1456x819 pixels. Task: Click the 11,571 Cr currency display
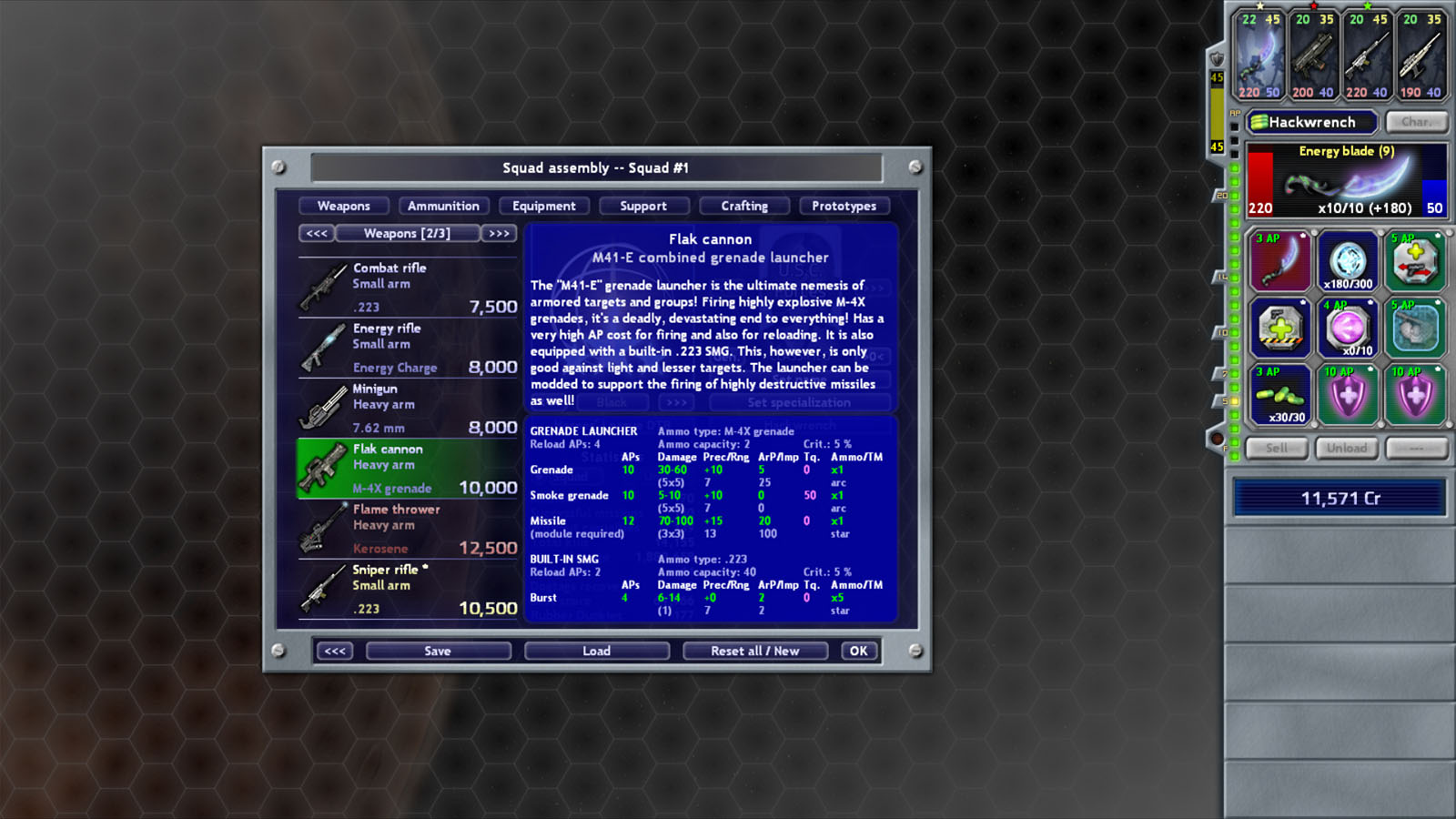click(1338, 498)
